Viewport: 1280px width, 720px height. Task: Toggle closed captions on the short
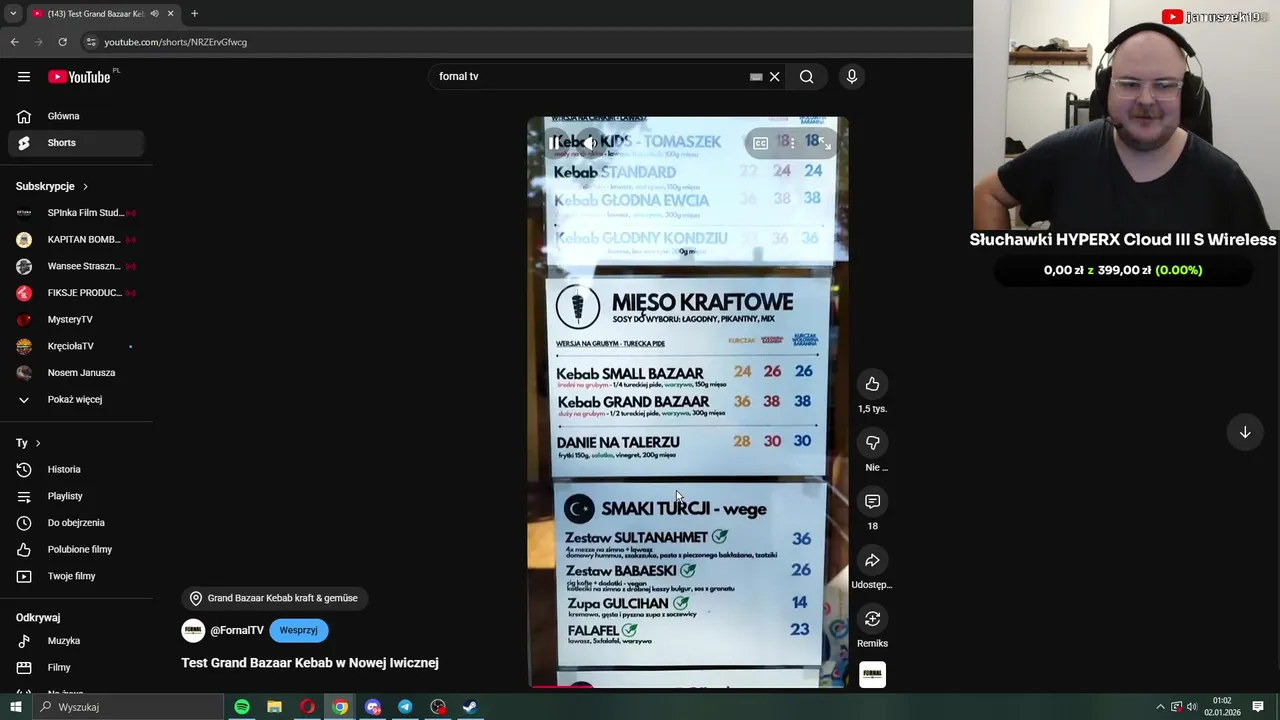pyautogui.click(x=760, y=143)
